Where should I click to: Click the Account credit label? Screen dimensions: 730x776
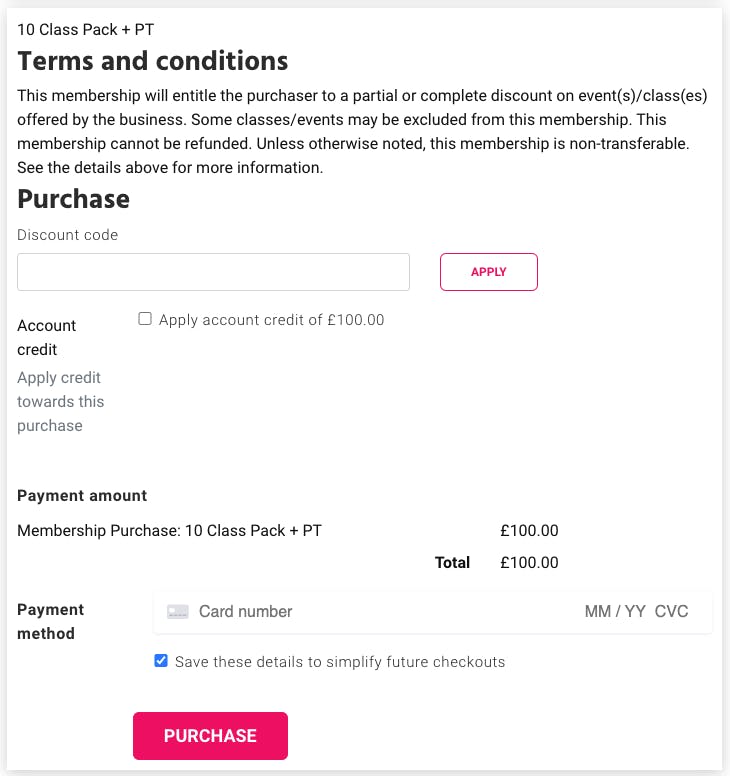point(47,337)
